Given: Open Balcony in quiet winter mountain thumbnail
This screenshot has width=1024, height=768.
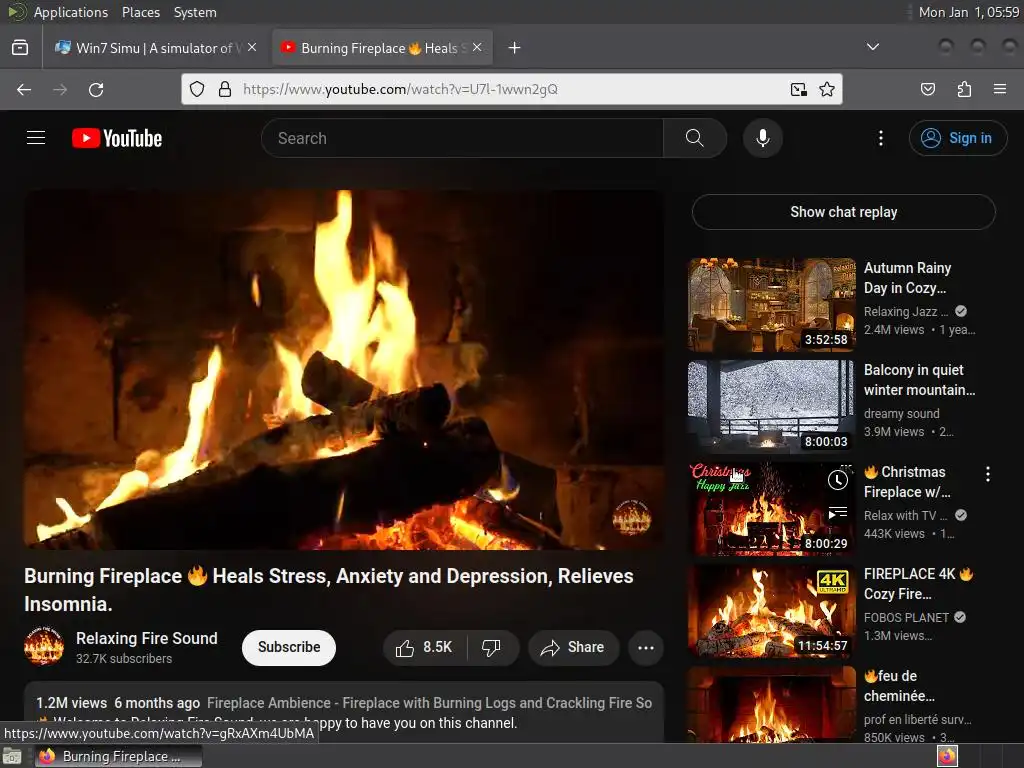Looking at the screenshot, I should point(771,406).
